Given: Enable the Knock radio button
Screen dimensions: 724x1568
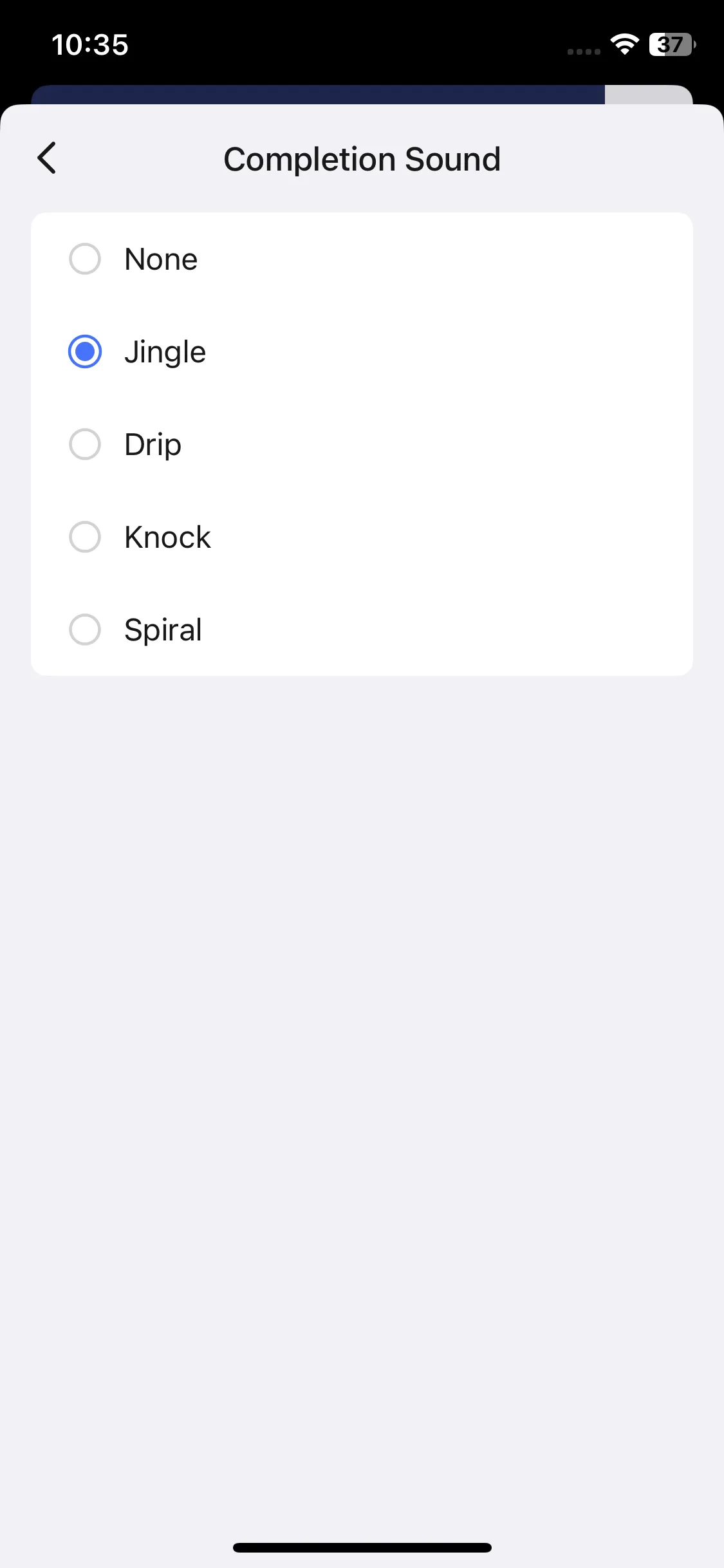Looking at the screenshot, I should (x=85, y=537).
